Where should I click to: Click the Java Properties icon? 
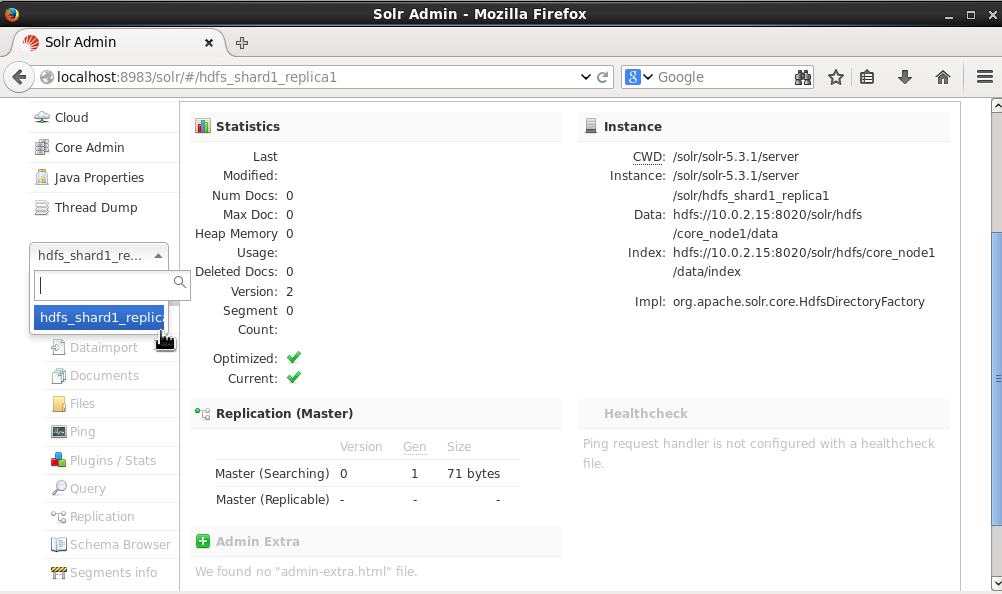pyautogui.click(x=42, y=178)
